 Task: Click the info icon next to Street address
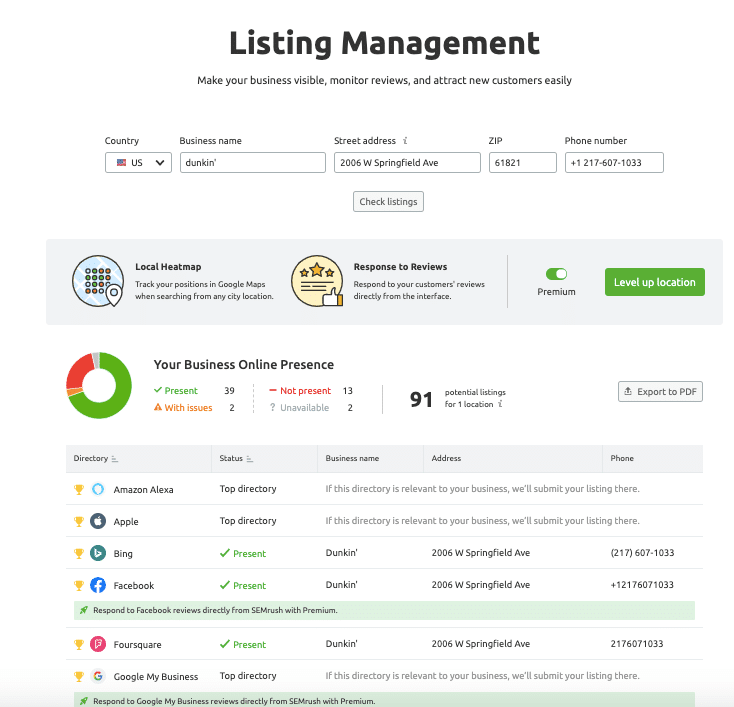(x=405, y=140)
